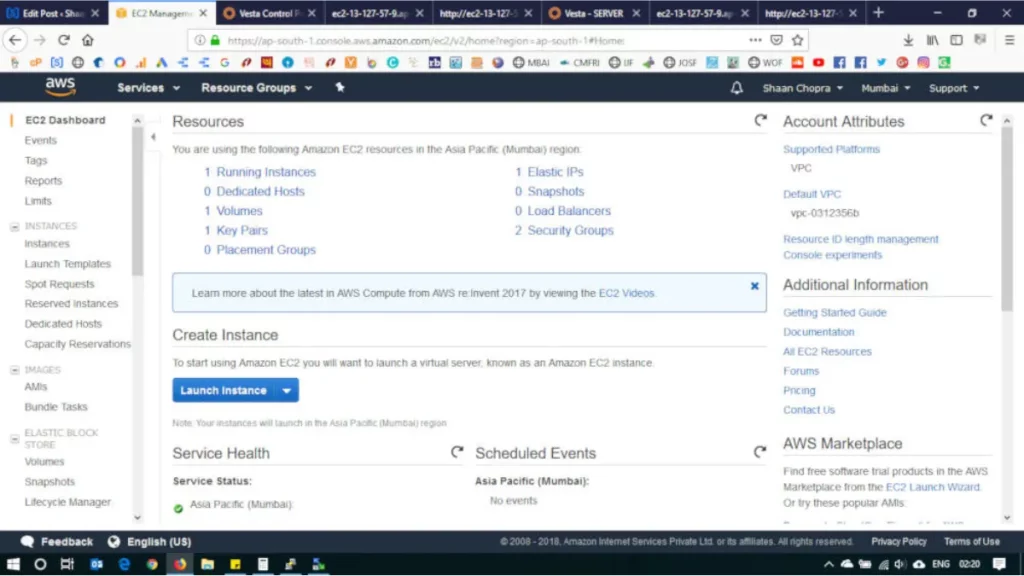Screen dimensions: 1024x576
Task: Collapse the left navigation pane arrow
Action: pyautogui.click(x=153, y=137)
